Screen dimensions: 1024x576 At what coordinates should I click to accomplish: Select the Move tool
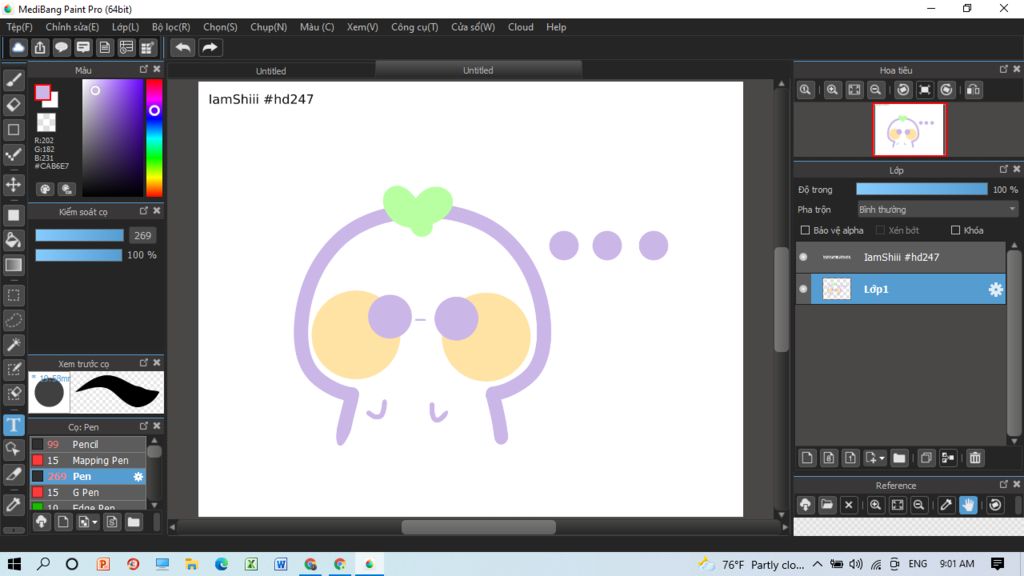[14, 185]
